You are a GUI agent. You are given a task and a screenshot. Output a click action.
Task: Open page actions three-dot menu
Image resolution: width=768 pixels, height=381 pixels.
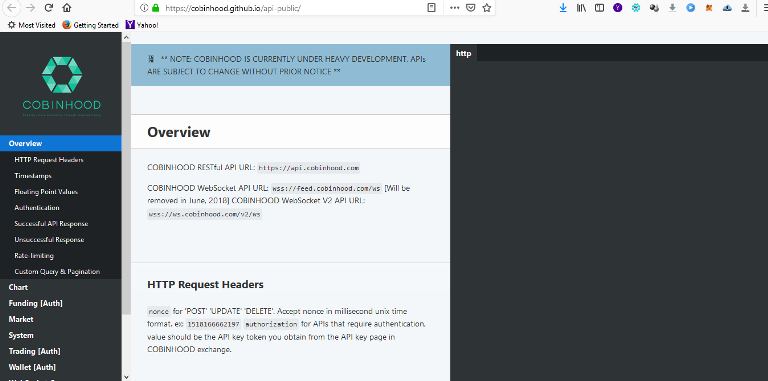pyautogui.click(x=454, y=8)
